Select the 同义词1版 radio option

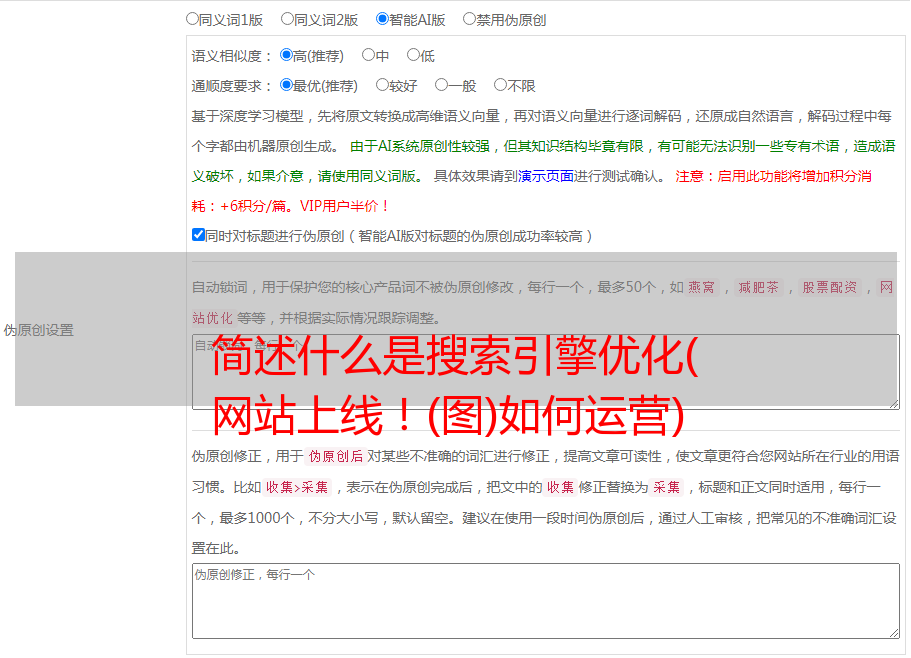coord(192,19)
